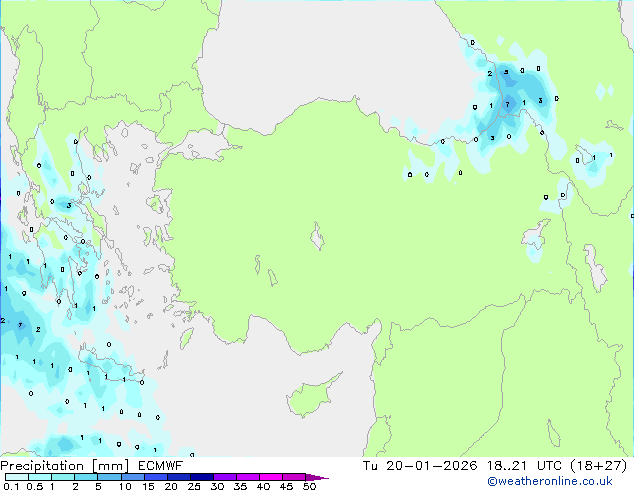The height and width of the screenshot is (490, 634).
Task: Click the 0.5–1 mm legend color swatch
Action: click(x=40, y=477)
